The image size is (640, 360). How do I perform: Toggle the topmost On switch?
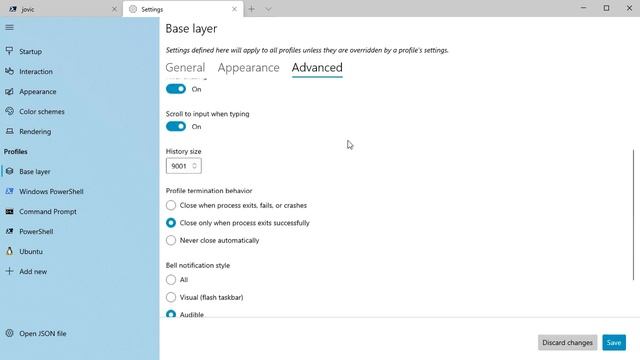[176, 89]
